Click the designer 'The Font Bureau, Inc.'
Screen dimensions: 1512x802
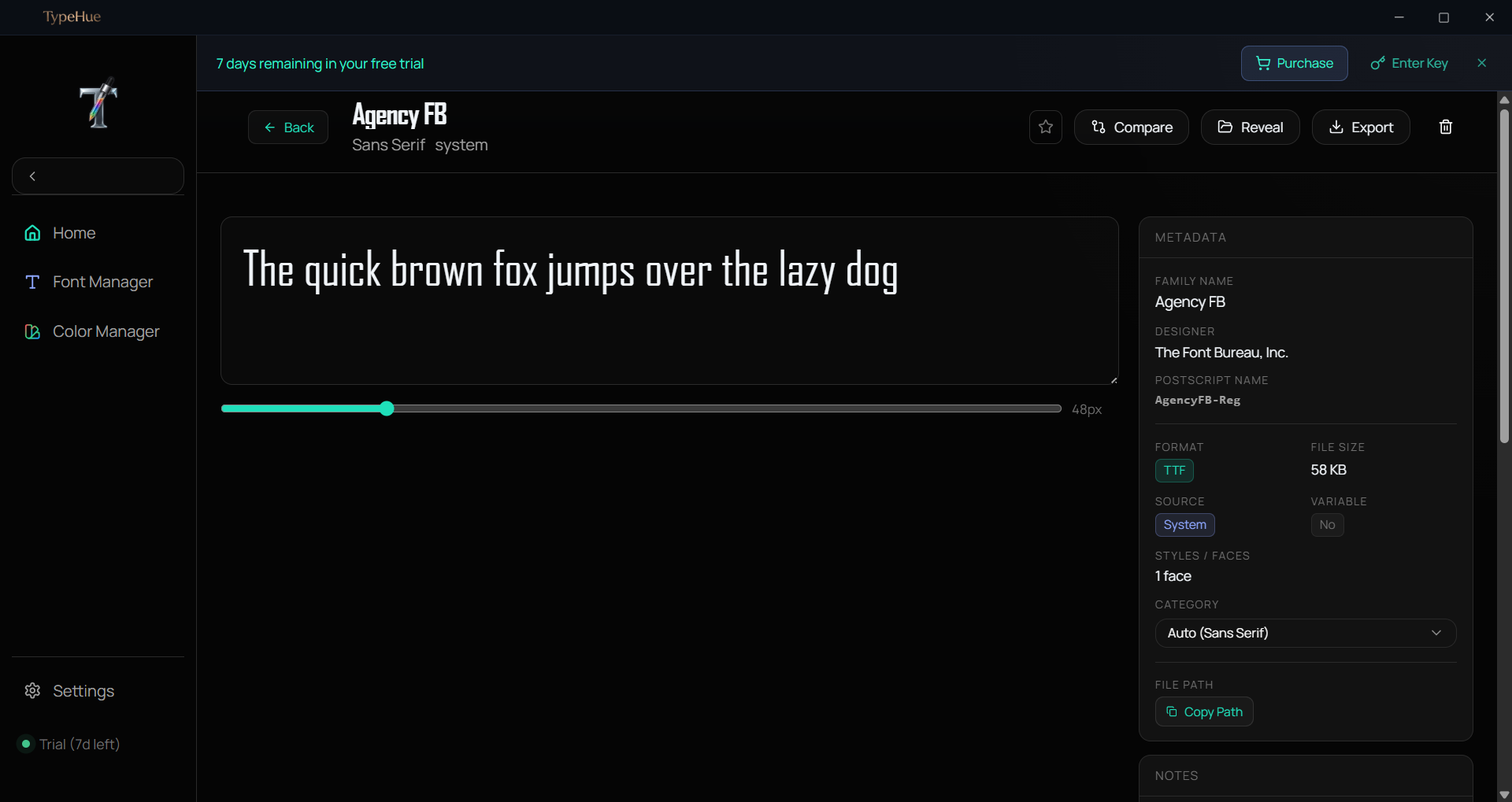click(x=1221, y=353)
